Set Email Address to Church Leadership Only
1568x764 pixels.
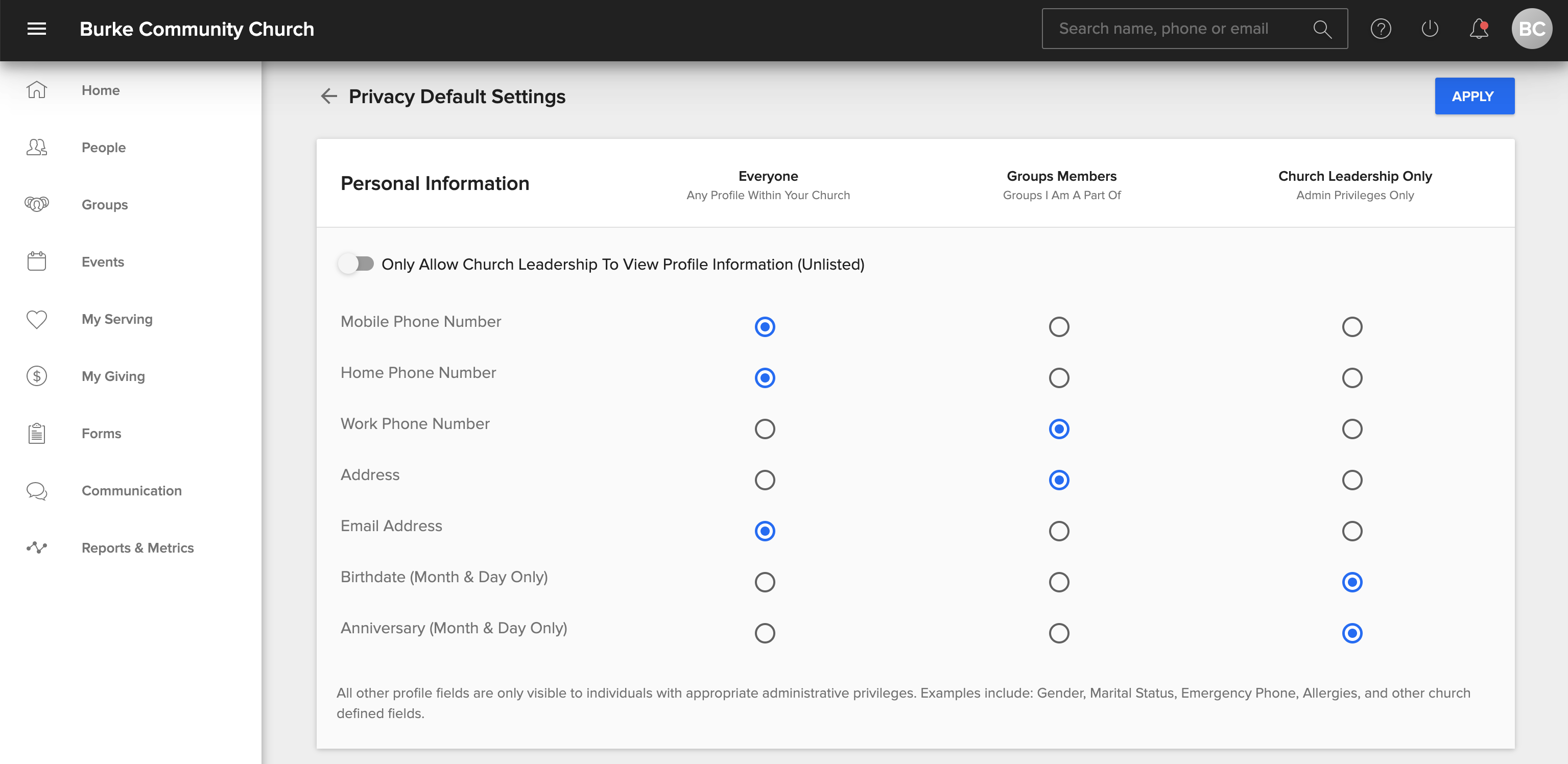pos(1352,532)
